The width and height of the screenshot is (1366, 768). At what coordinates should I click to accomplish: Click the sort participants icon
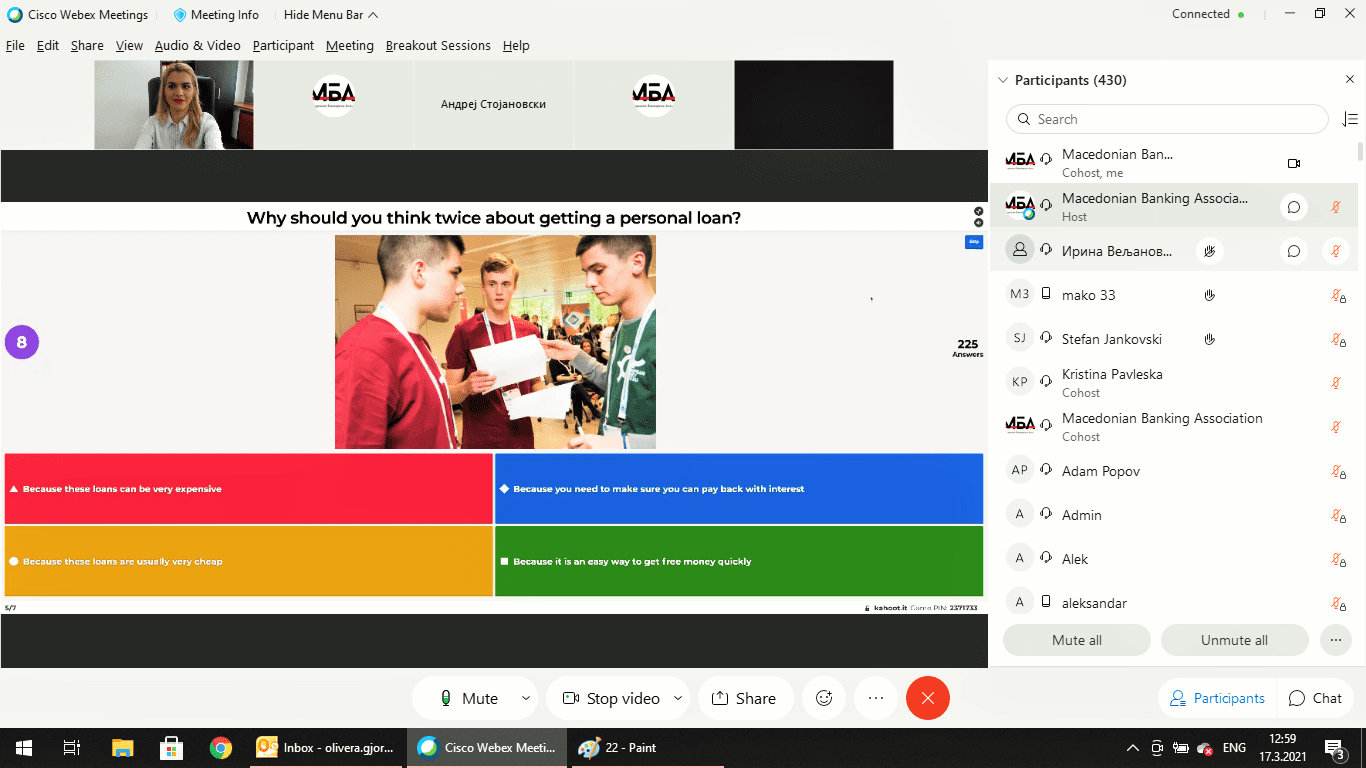(x=1349, y=119)
